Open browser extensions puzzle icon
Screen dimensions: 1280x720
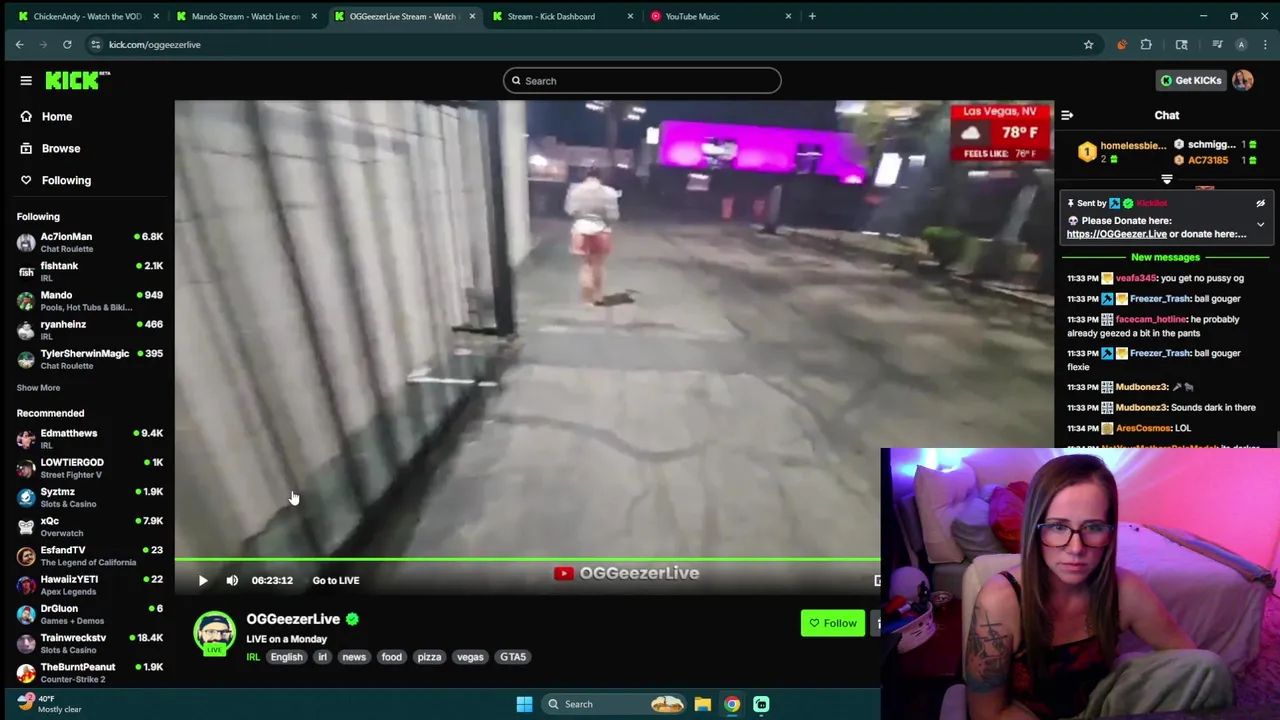(1146, 44)
